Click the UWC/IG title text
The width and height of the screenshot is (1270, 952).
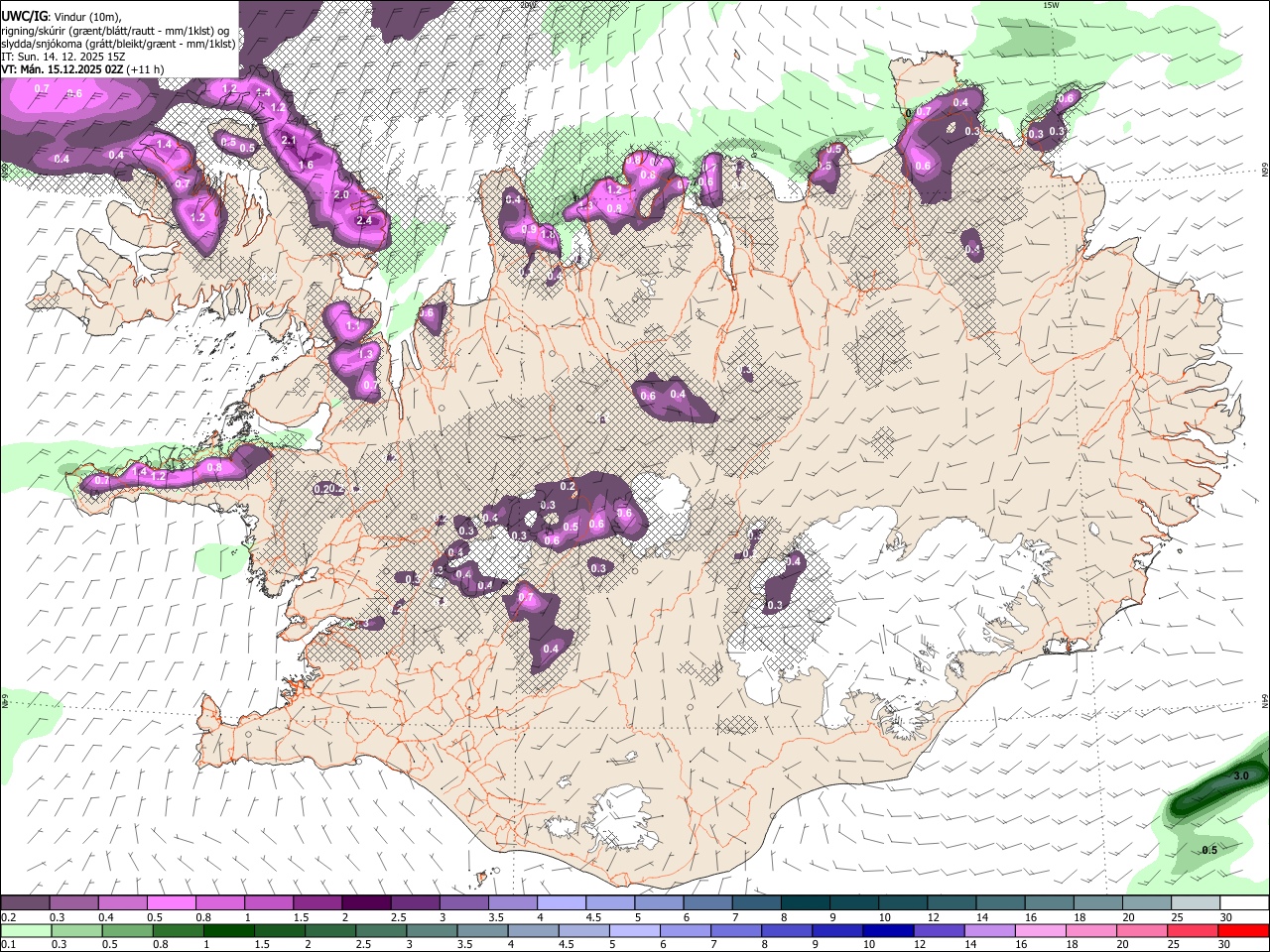click(23, 17)
